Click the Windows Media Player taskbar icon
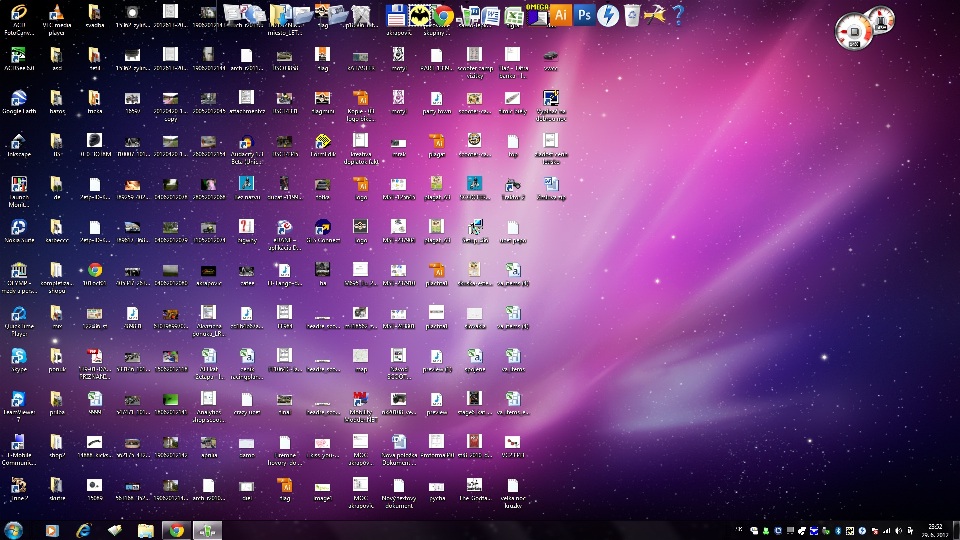 pos(52,530)
